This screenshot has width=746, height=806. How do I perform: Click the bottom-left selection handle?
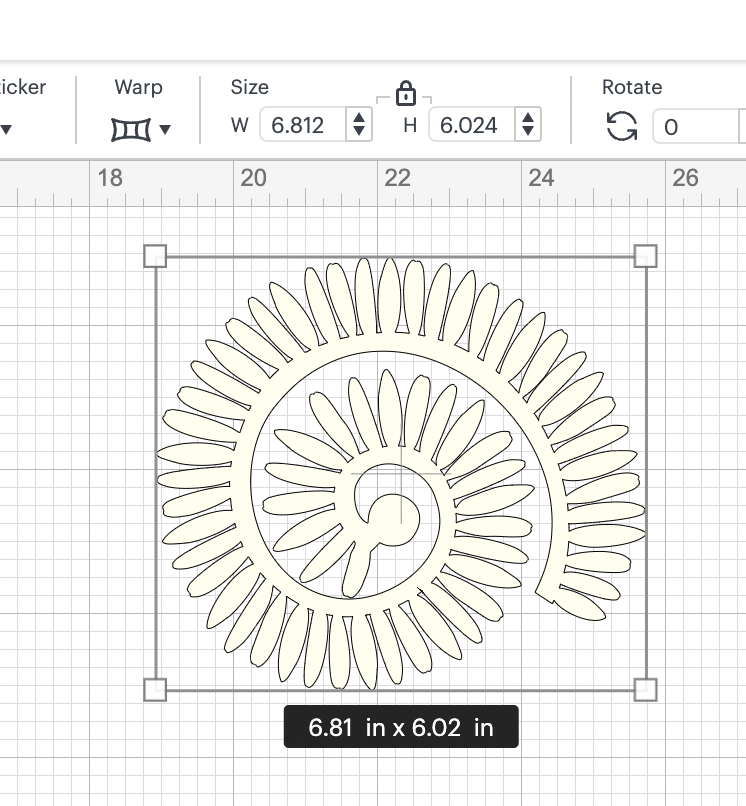pos(155,689)
